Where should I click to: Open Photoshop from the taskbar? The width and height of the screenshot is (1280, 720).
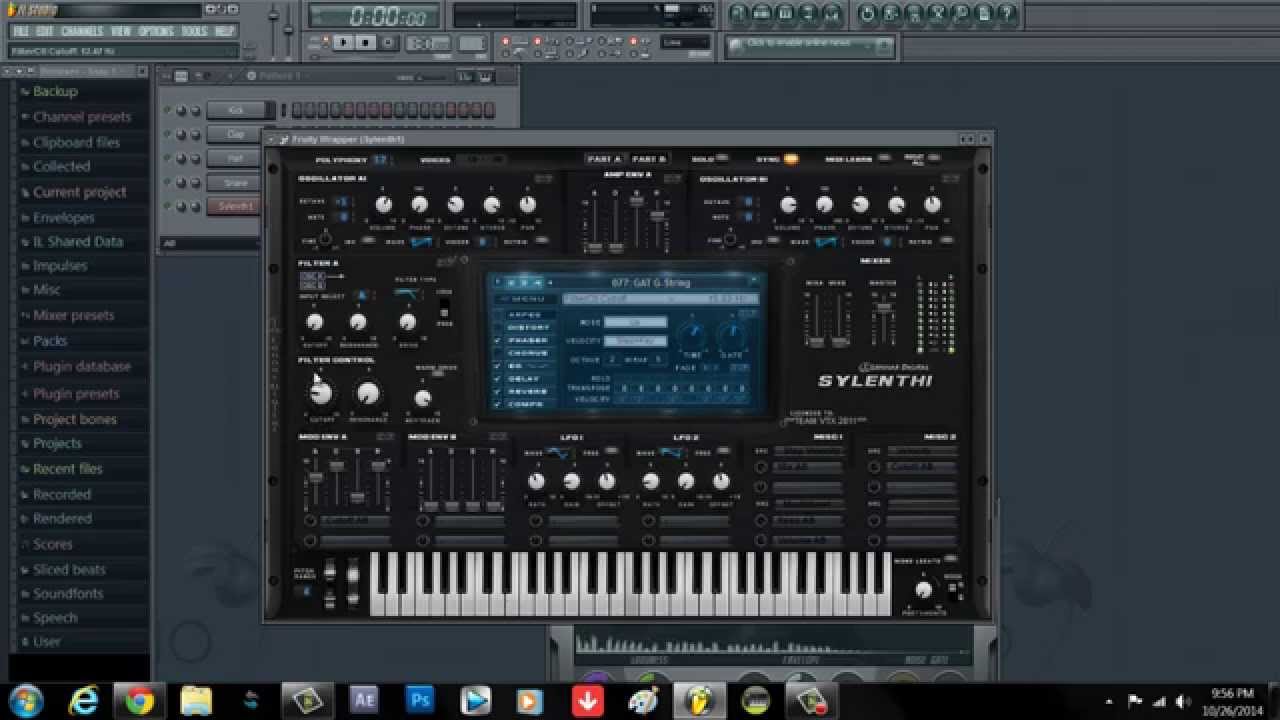point(420,701)
